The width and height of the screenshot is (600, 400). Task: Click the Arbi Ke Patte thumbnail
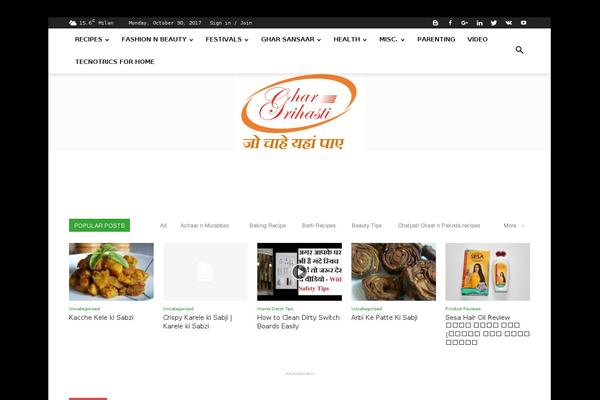pos(393,272)
